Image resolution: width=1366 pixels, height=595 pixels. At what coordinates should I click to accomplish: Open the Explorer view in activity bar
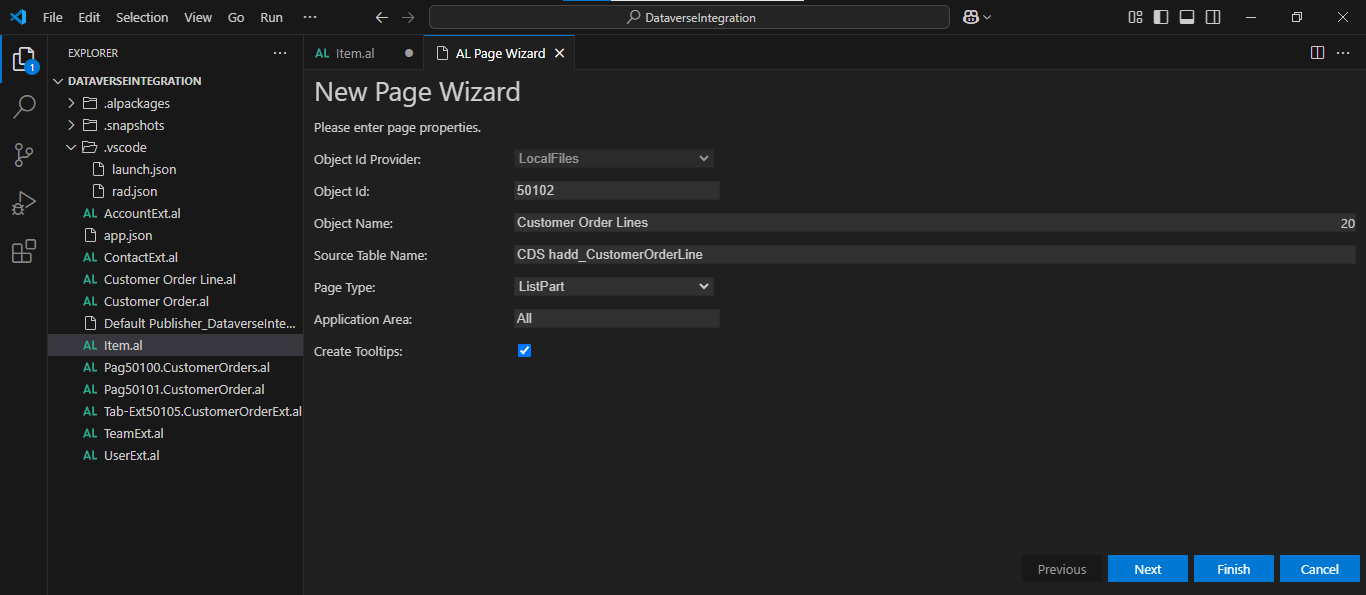click(23, 59)
